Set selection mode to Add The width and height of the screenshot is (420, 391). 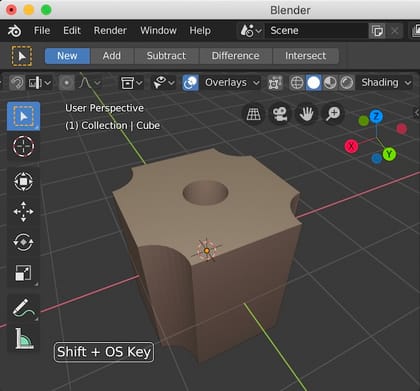coord(112,56)
